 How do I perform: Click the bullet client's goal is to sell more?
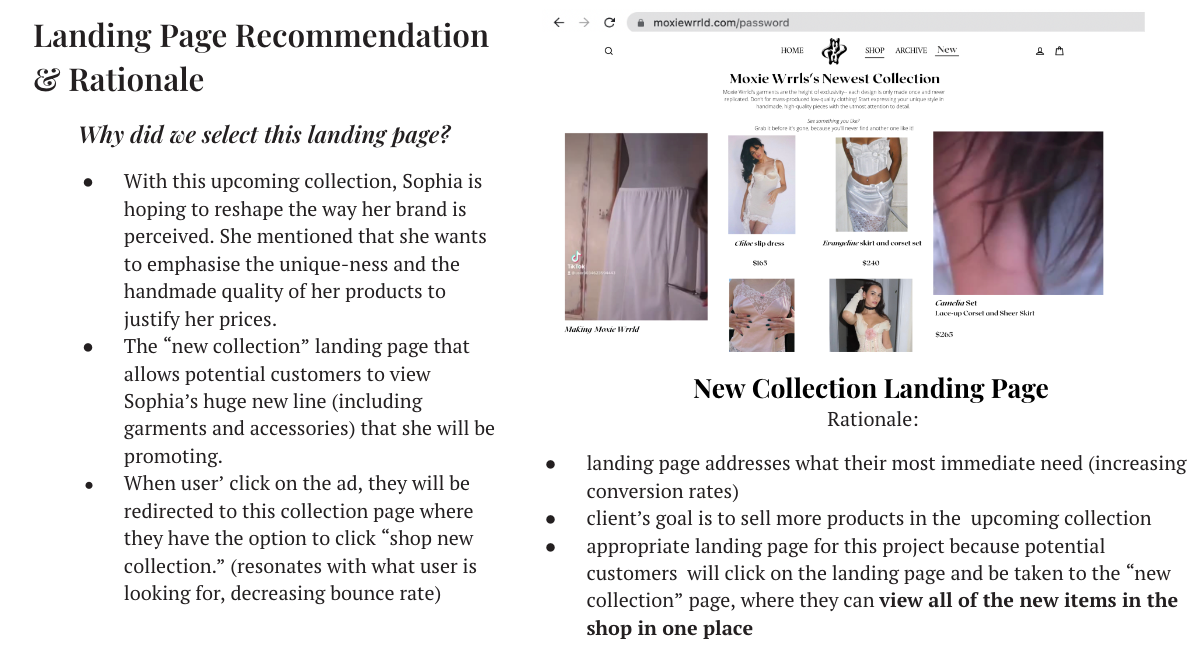[x=868, y=519]
